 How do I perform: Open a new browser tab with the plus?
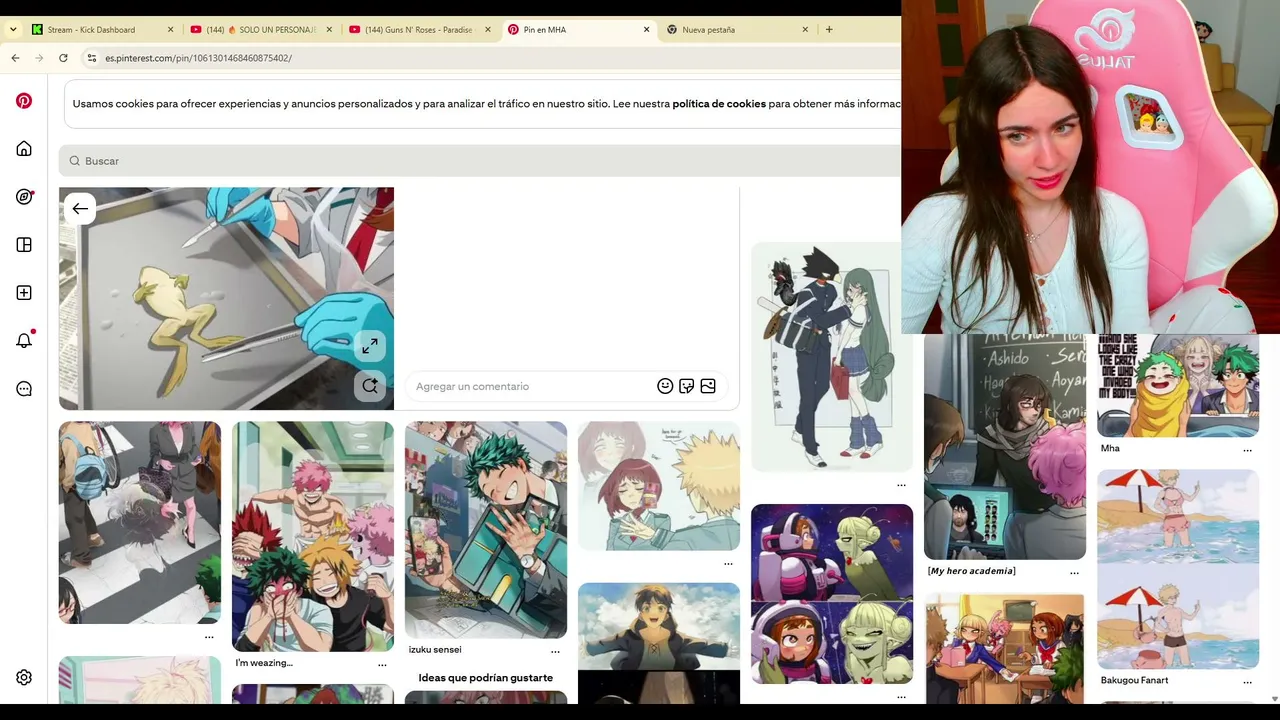829,30
